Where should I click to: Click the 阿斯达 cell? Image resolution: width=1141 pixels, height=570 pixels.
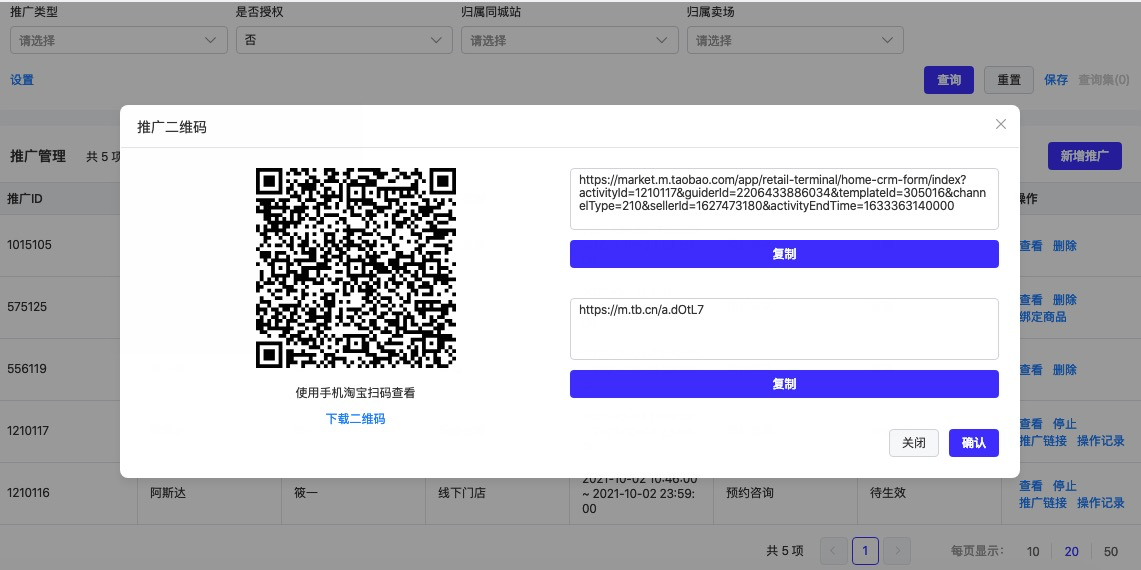coord(167,493)
